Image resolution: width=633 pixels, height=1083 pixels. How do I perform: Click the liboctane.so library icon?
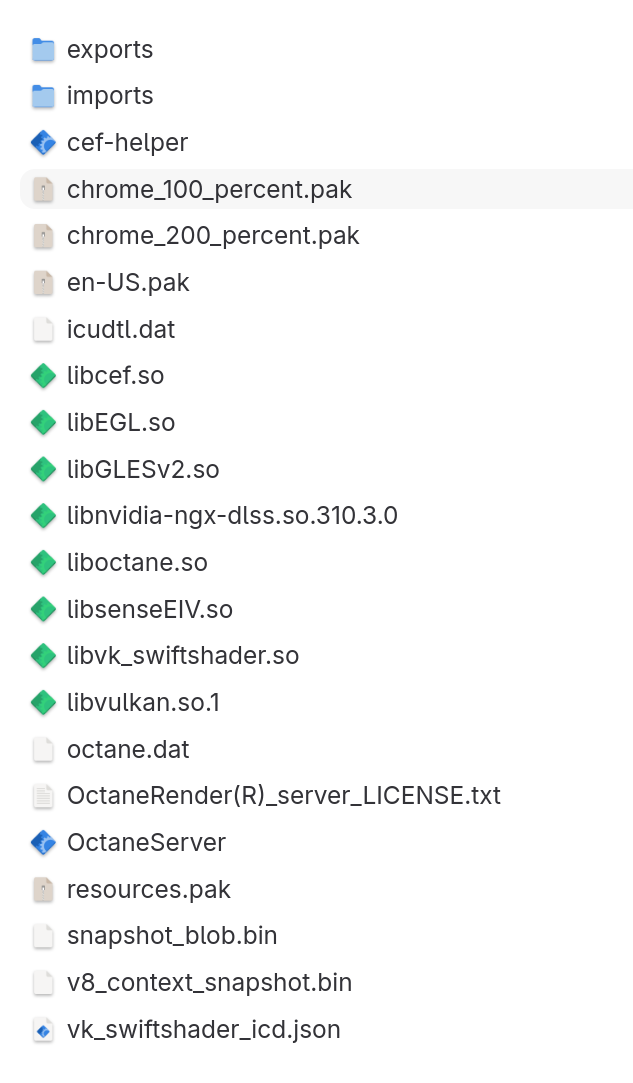(43, 563)
